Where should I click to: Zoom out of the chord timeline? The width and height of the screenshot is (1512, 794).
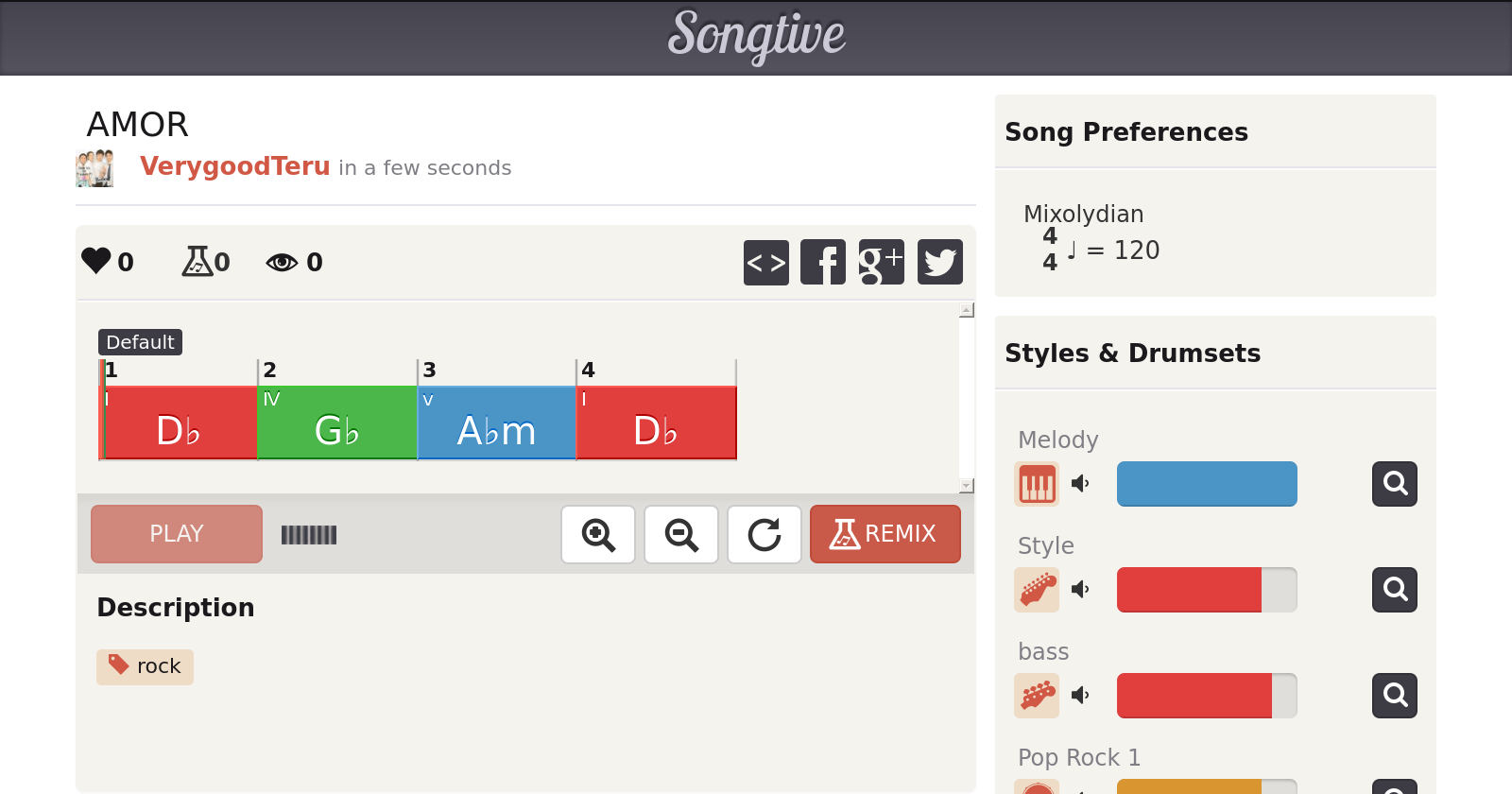click(x=681, y=535)
